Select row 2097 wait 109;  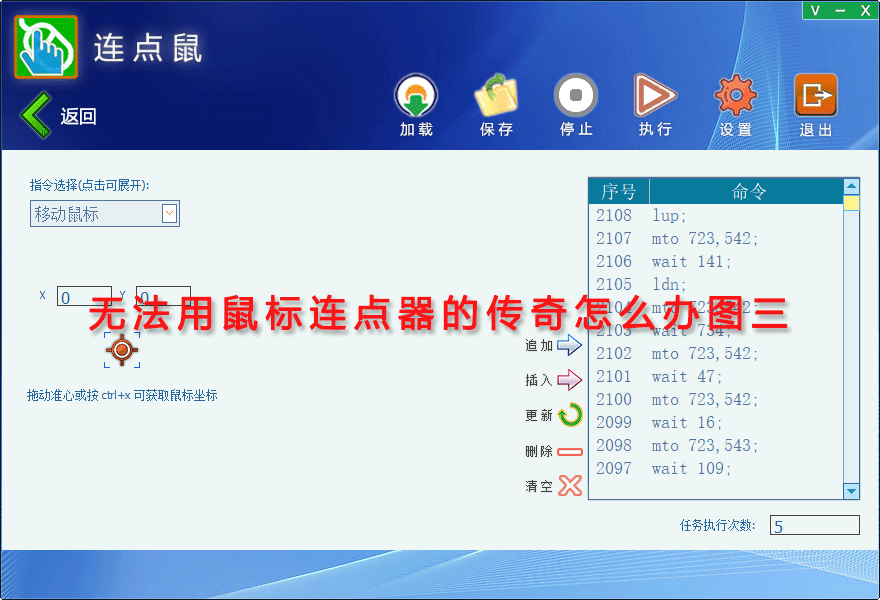click(716, 469)
